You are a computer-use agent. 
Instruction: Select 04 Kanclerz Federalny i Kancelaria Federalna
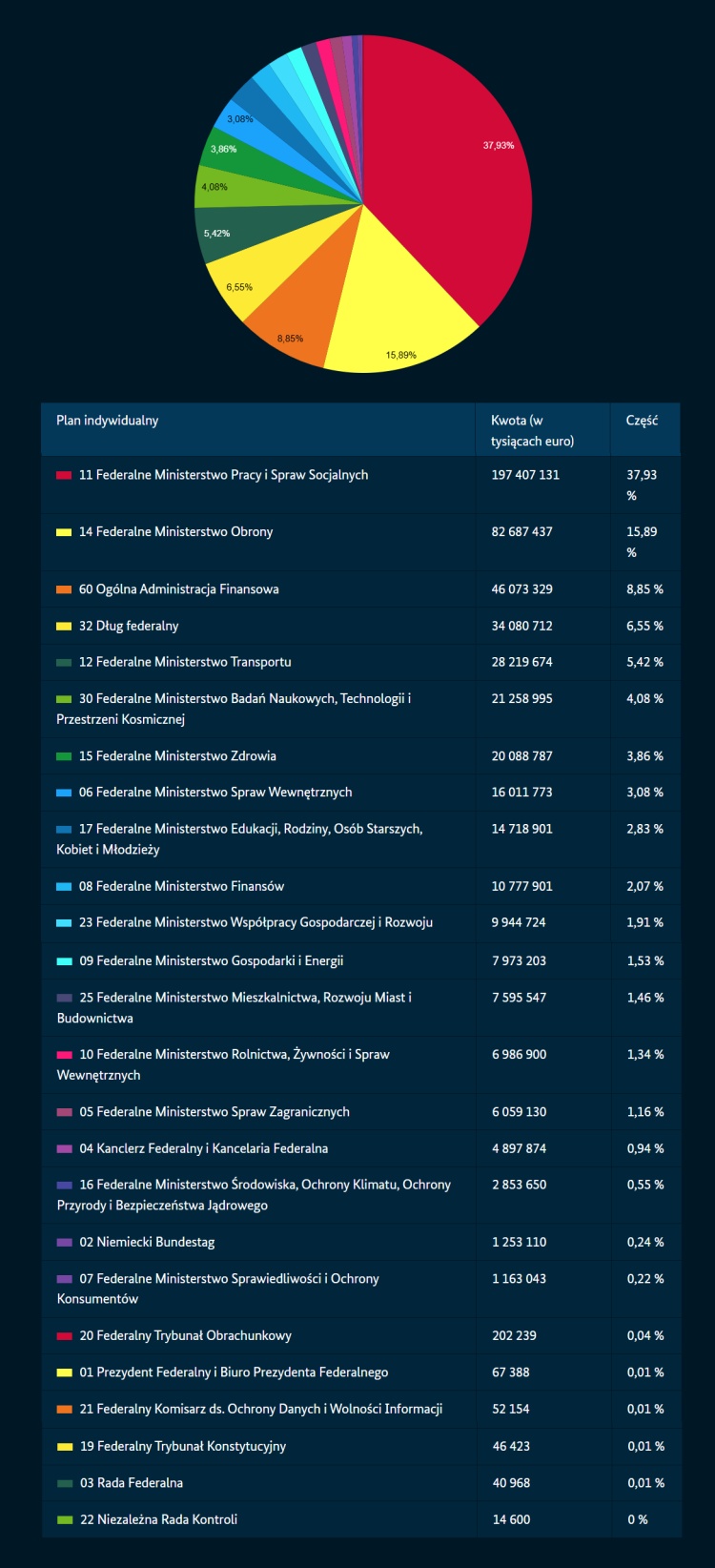pyautogui.click(x=203, y=1148)
